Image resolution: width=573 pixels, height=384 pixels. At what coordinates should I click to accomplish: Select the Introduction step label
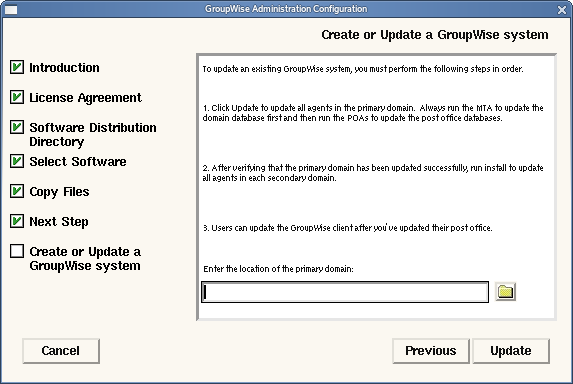tap(64, 68)
